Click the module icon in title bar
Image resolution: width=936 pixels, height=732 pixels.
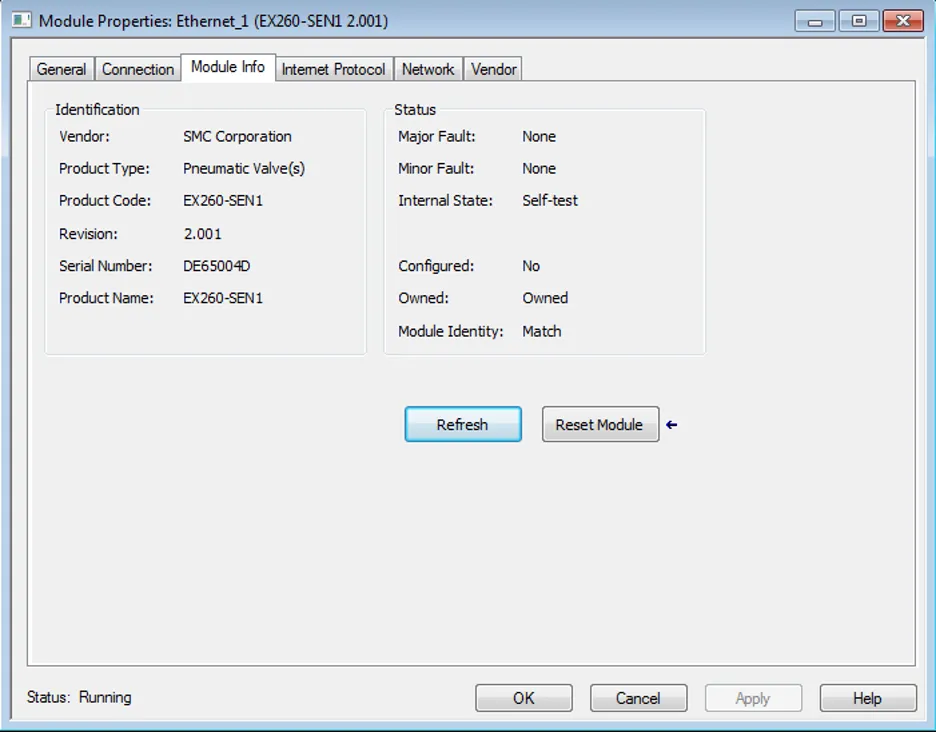[x=22, y=20]
